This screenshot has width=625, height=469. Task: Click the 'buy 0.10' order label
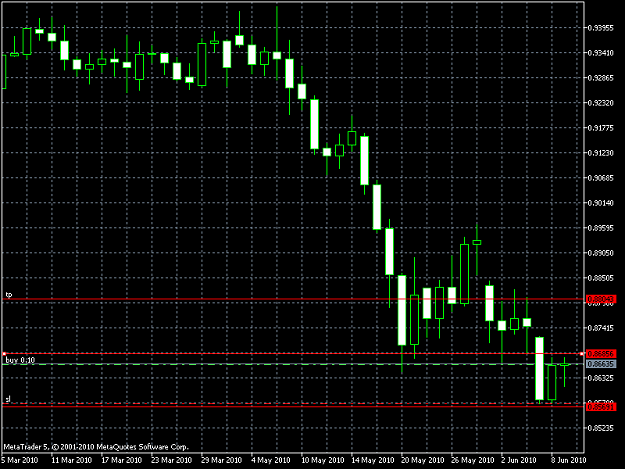click(x=20, y=360)
